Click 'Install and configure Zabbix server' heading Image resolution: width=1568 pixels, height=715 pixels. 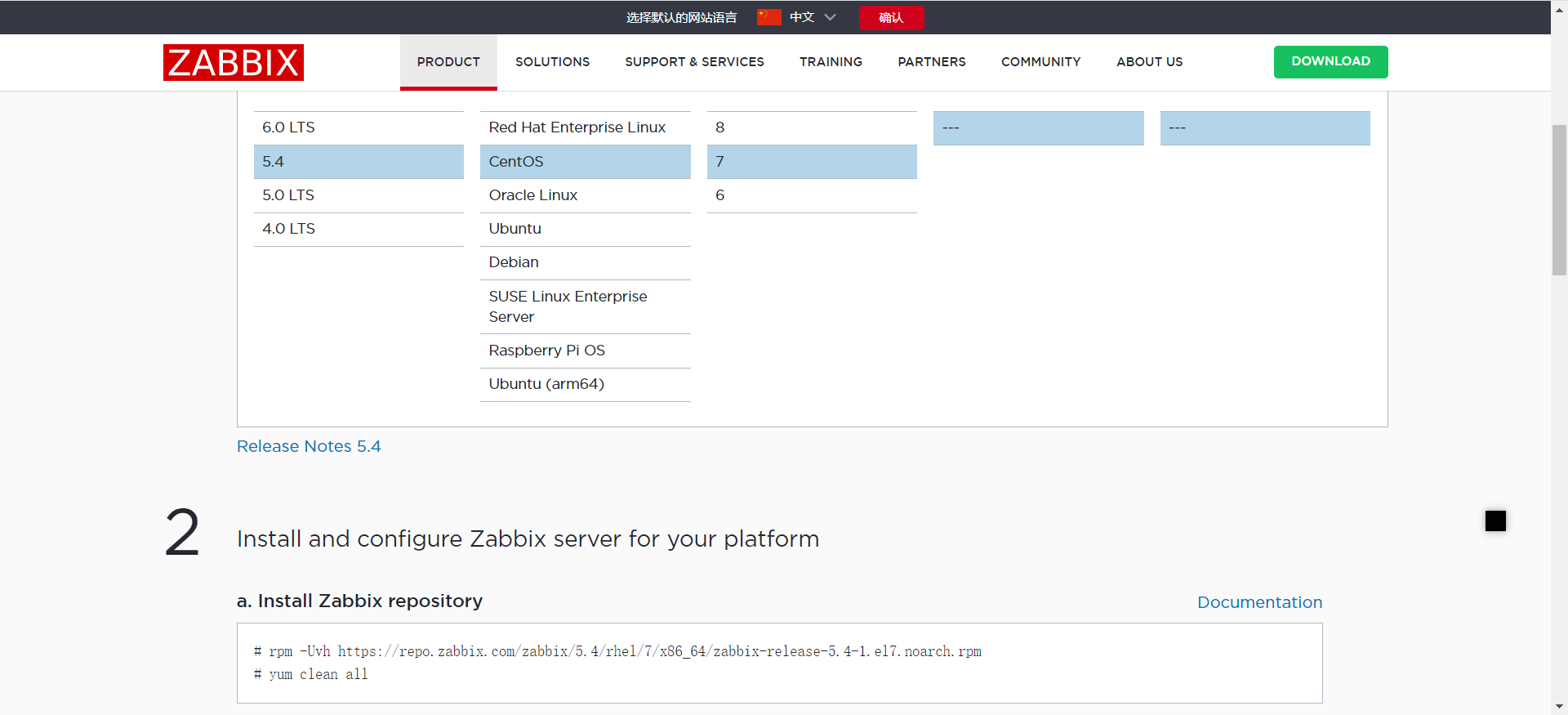[528, 538]
